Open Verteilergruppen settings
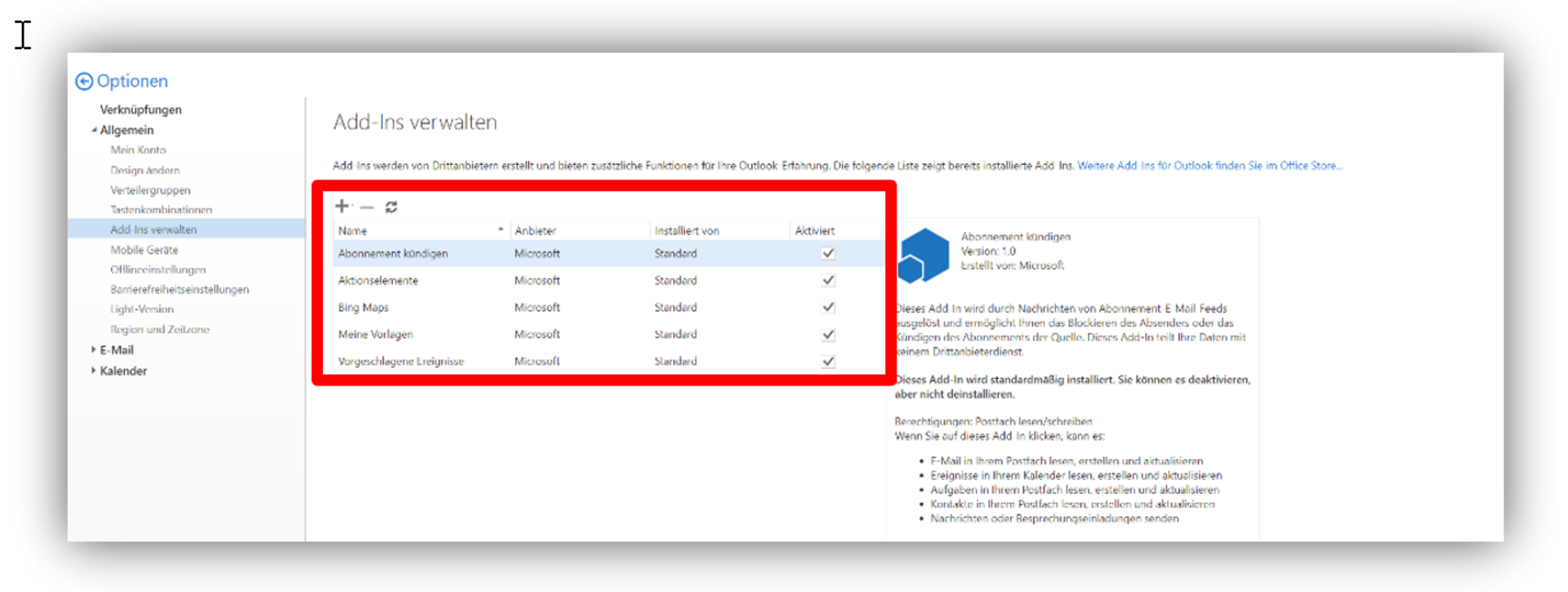The image size is (1568, 592). point(150,190)
